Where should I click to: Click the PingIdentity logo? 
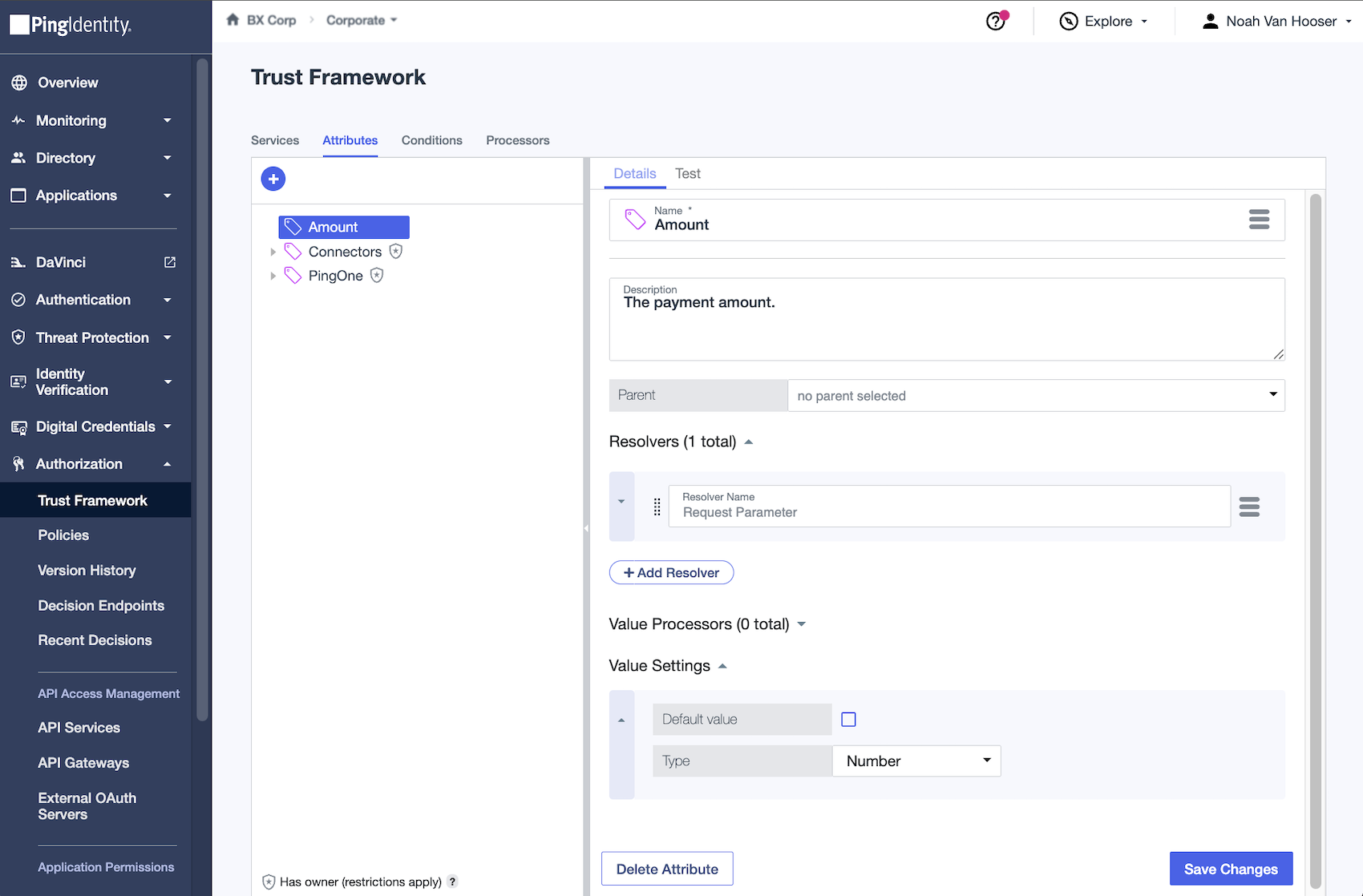point(71,25)
